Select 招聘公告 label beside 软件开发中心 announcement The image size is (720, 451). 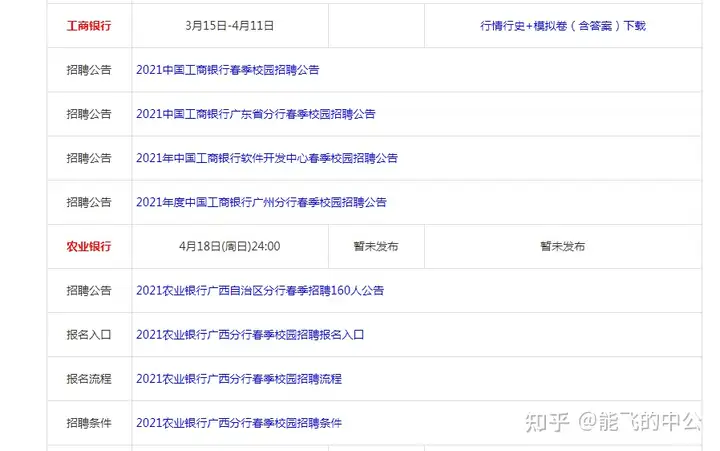(x=89, y=158)
